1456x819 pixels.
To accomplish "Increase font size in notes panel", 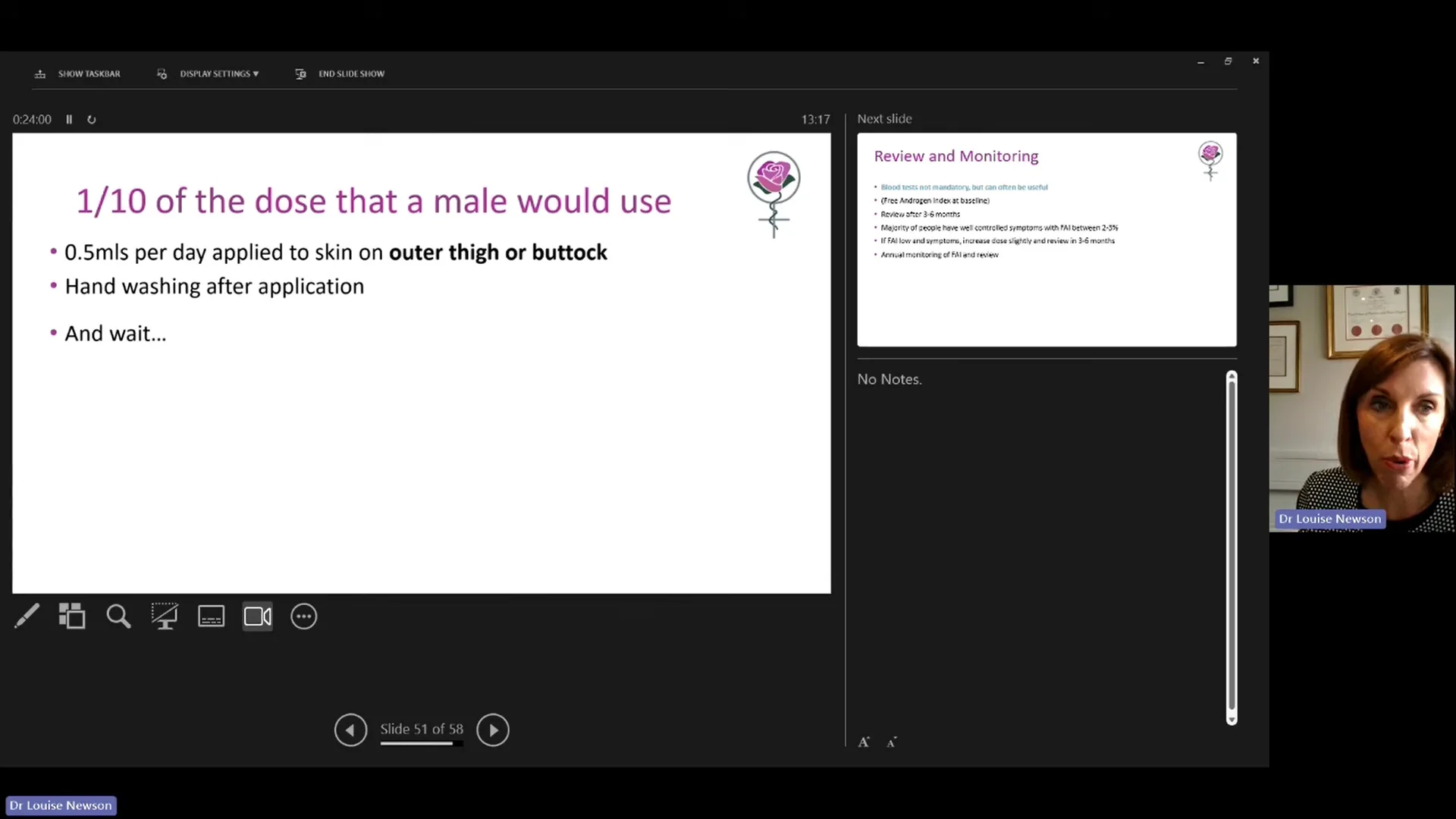I will click(x=864, y=741).
